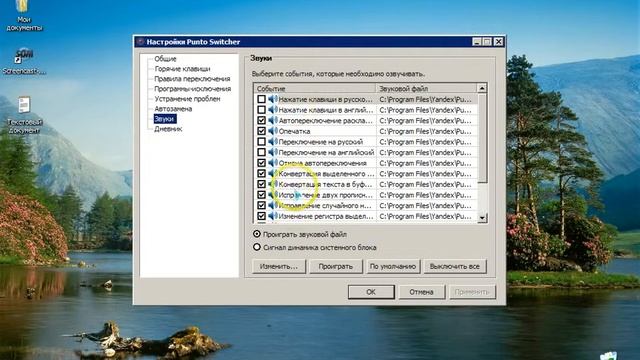Viewport: 640px width, 360px height.
Task: Select Отмена автопереключения event text
Action: point(322,163)
